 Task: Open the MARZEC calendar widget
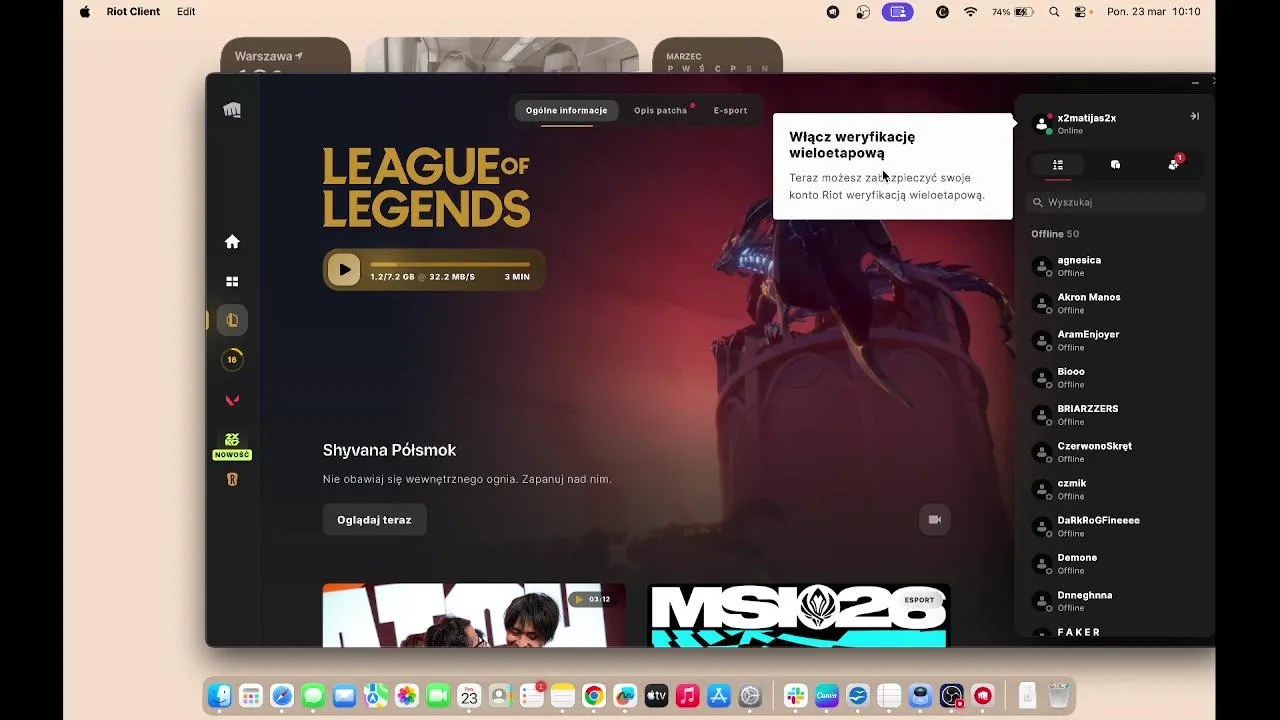coord(717,56)
